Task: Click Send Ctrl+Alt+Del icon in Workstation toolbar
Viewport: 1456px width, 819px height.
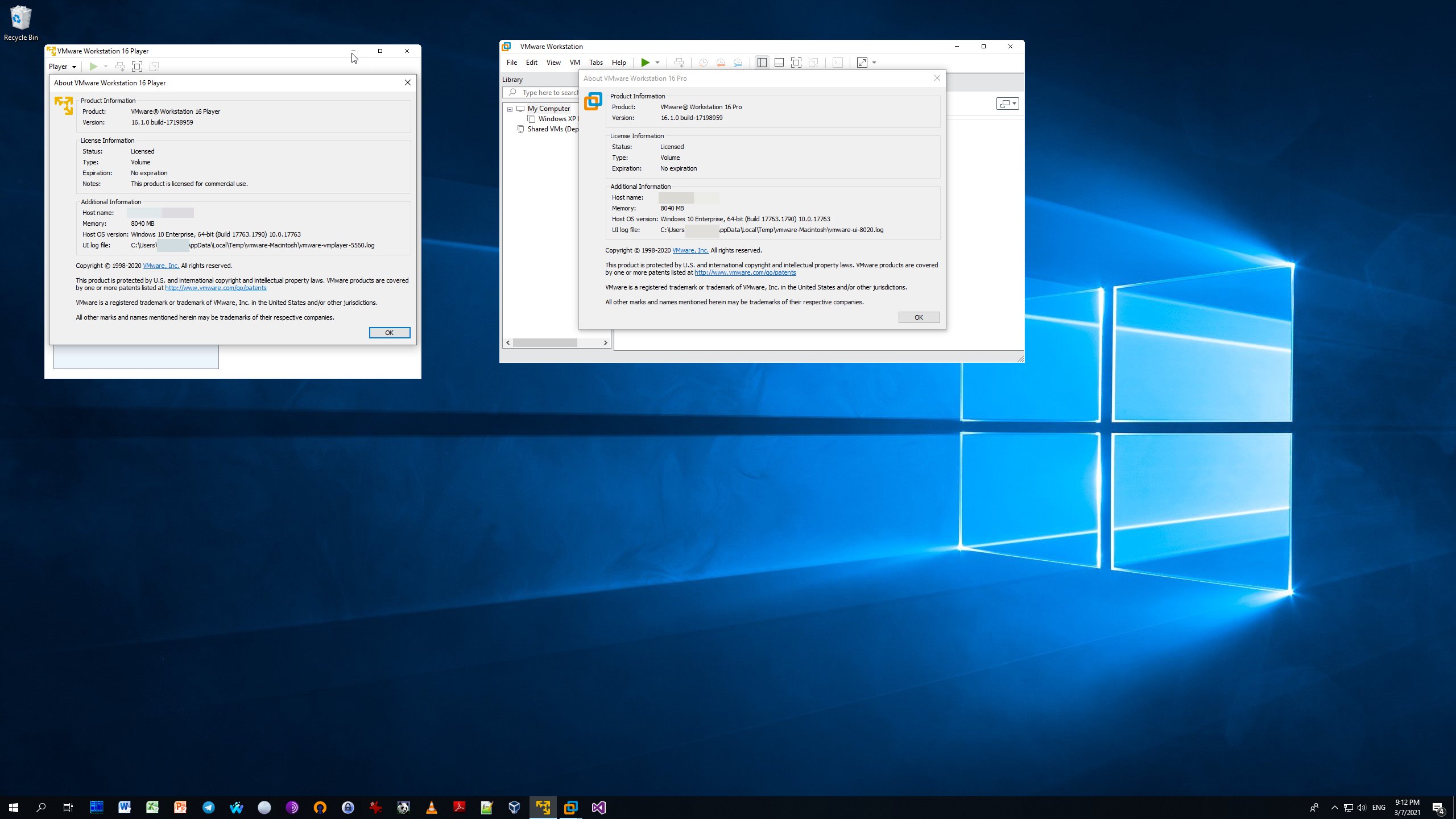Action: [x=679, y=63]
